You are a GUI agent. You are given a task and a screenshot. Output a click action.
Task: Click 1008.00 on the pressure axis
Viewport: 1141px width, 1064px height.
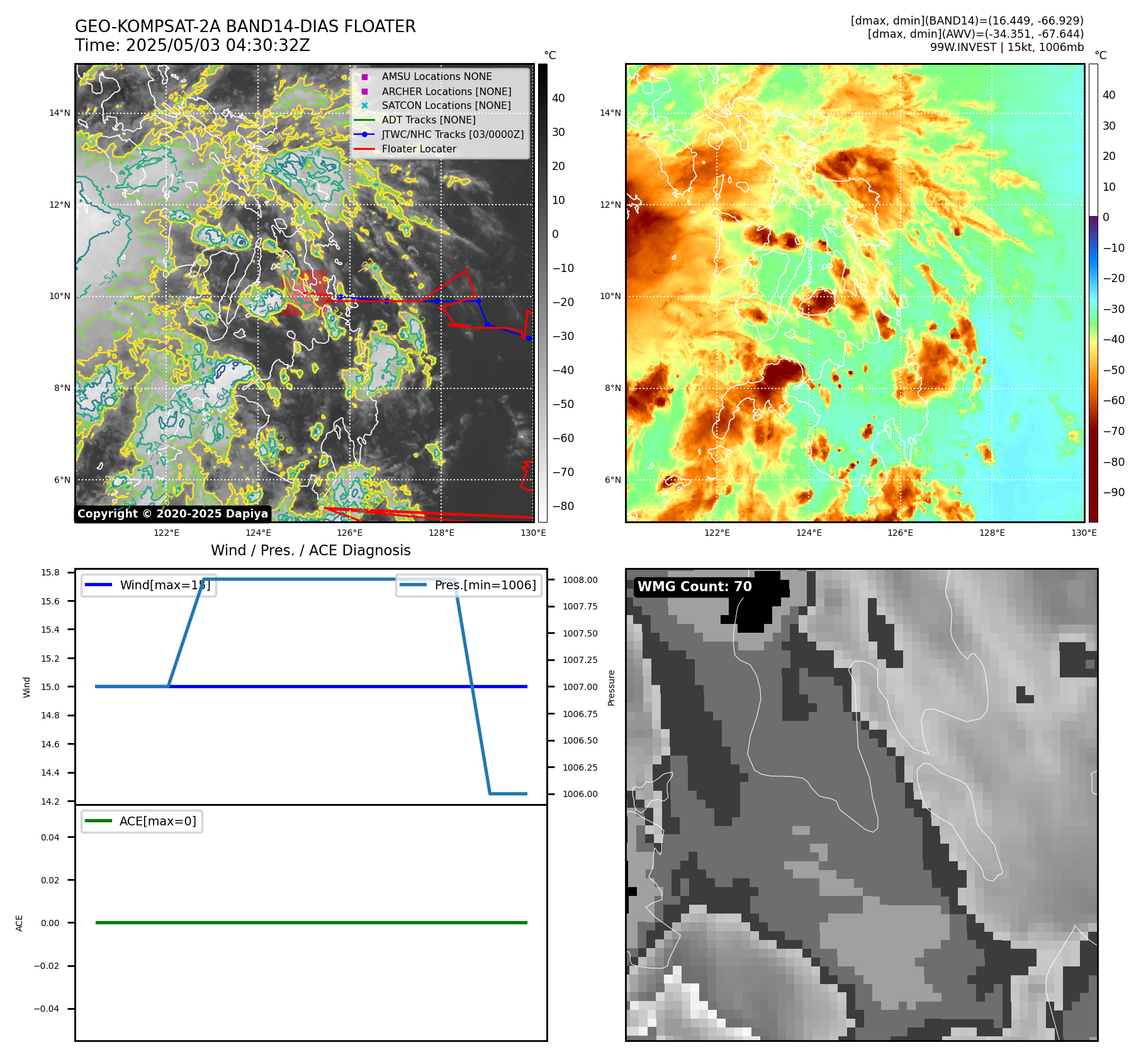(x=580, y=580)
